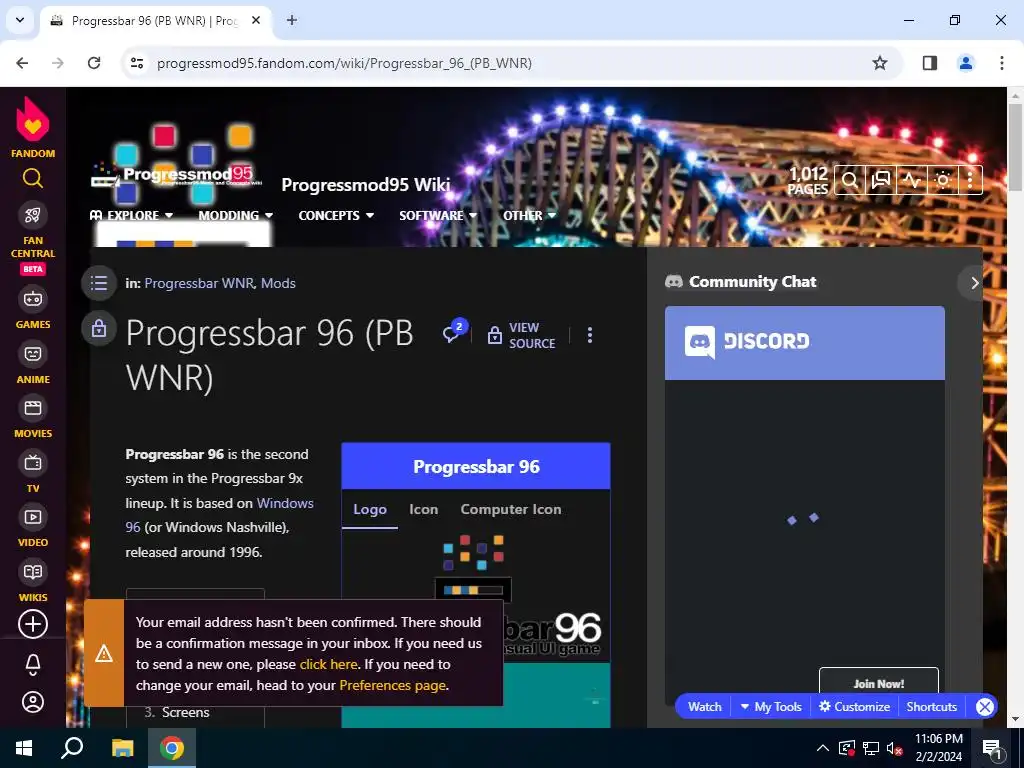Open Chrome profile avatar
Viewport: 1024px width, 768px height.
(965, 63)
